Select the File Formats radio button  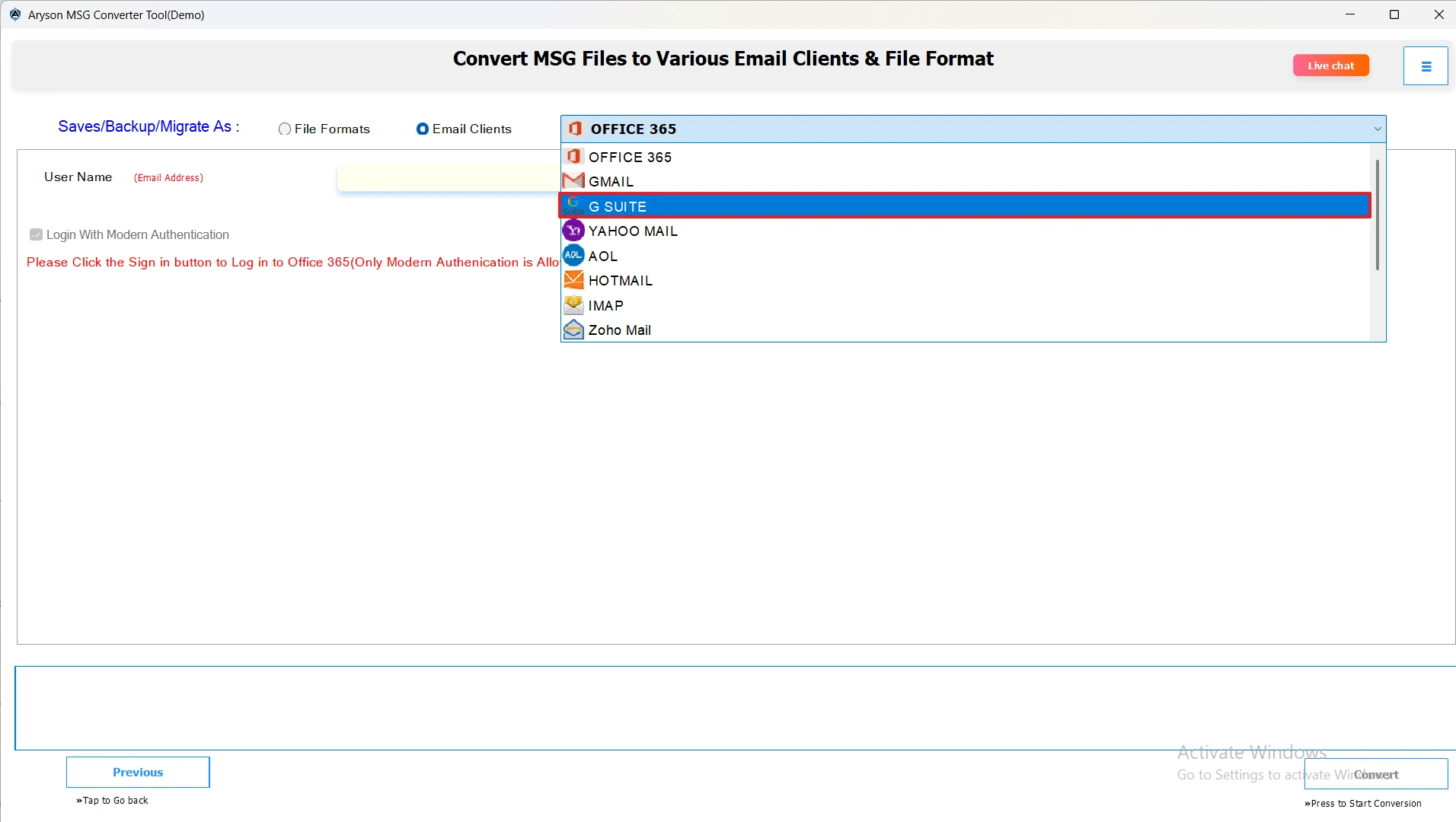(x=285, y=129)
